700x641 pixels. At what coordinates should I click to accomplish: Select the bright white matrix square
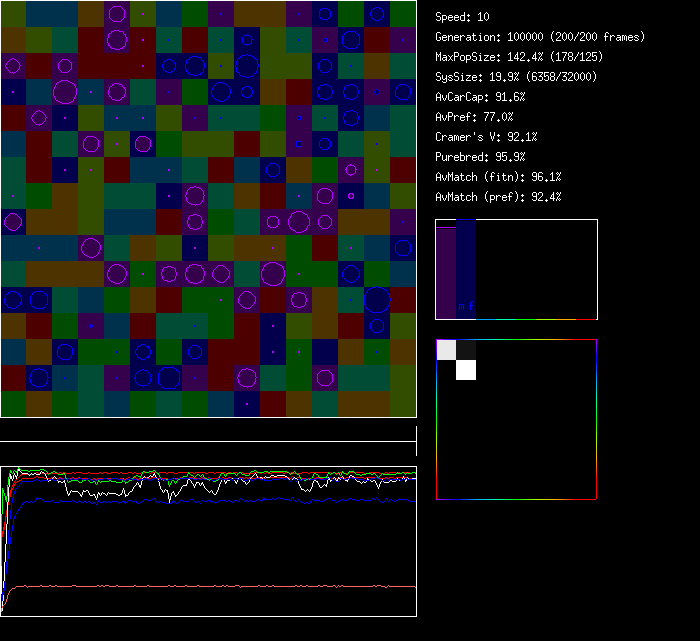coord(466,370)
